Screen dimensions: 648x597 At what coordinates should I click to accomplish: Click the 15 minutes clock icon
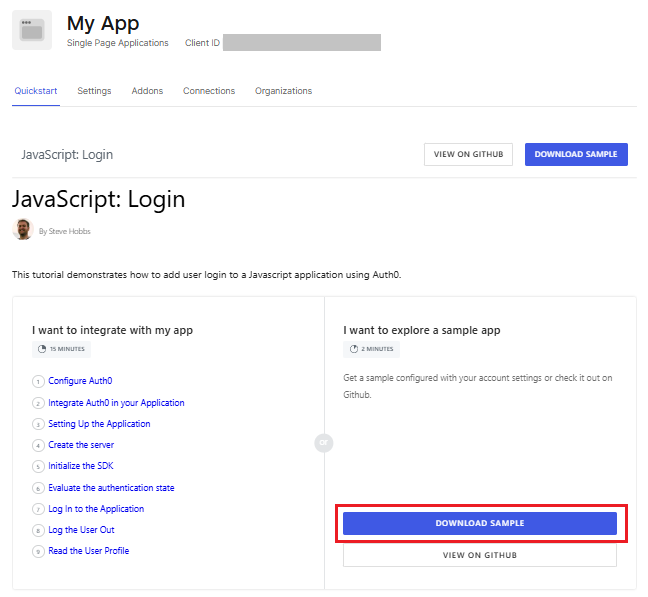pos(42,349)
